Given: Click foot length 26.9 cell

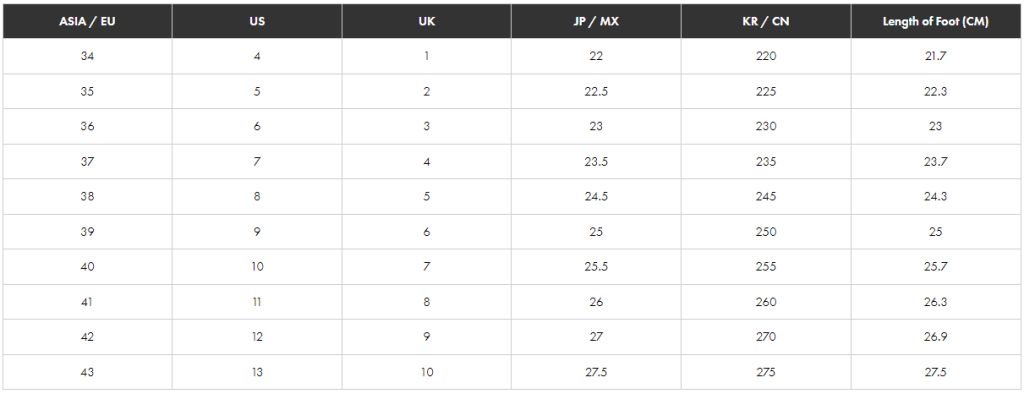Looking at the screenshot, I should point(936,337).
